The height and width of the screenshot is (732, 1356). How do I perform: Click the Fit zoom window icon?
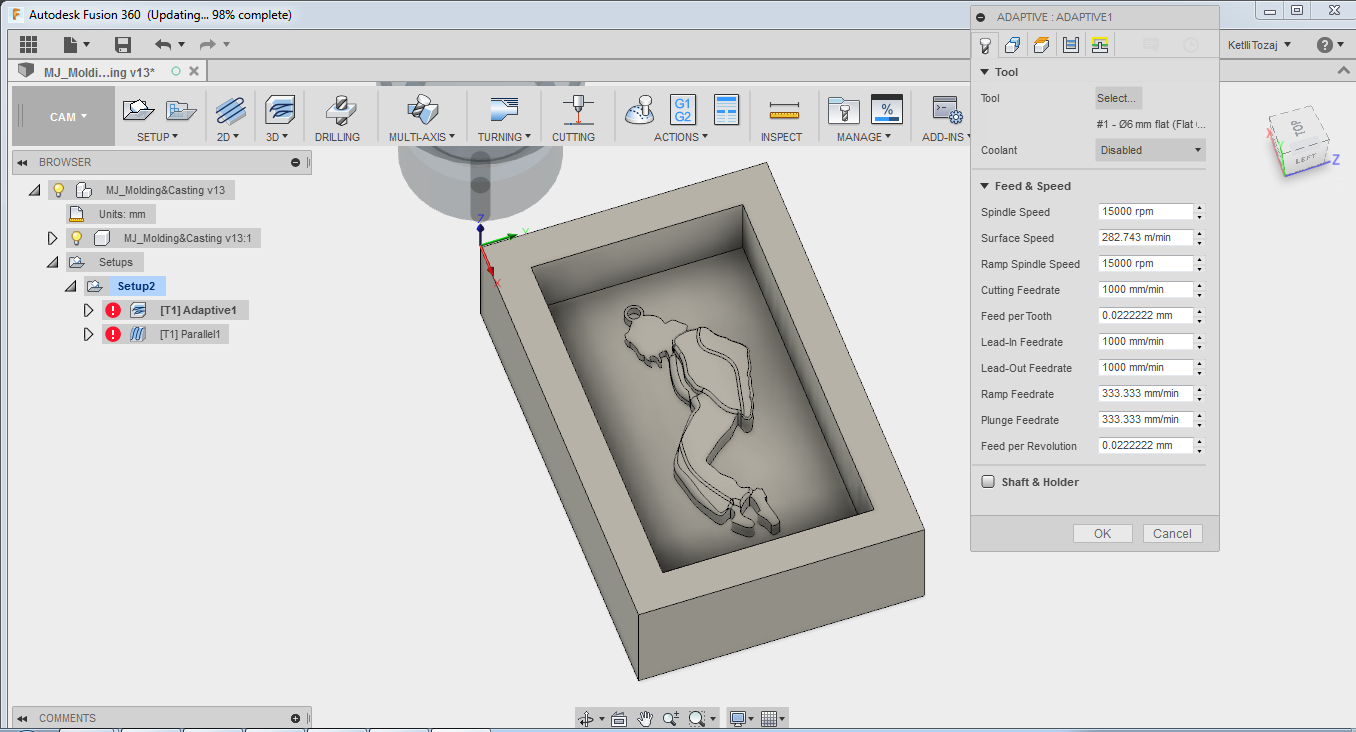697,718
